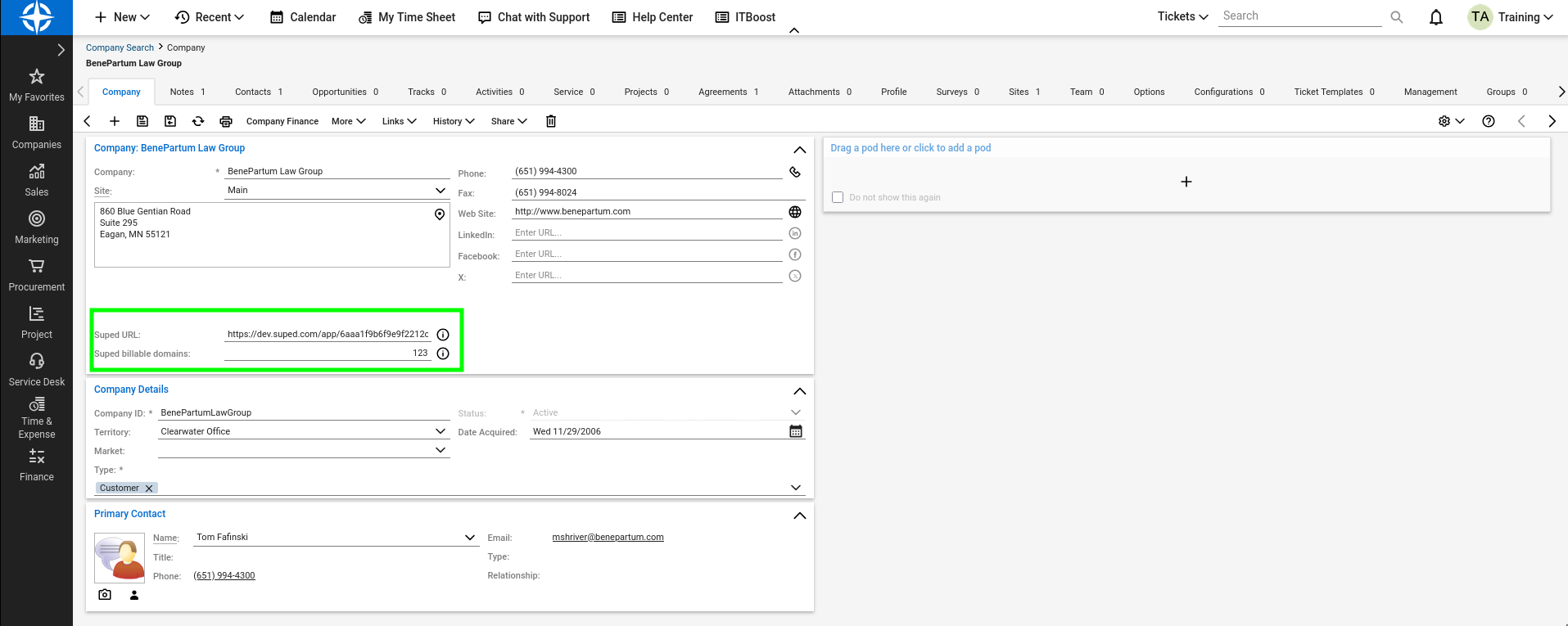This screenshot has height=626, width=1568.
Task: Open the Service Desk module
Action: point(36,370)
